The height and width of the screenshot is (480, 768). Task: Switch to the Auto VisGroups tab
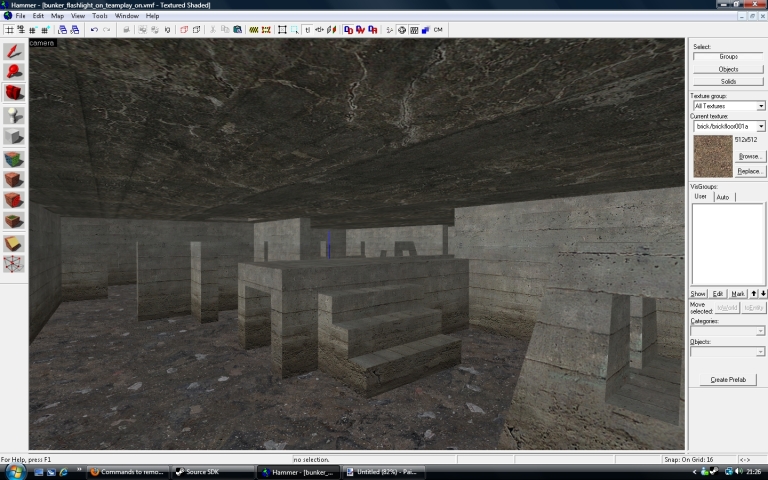723,197
